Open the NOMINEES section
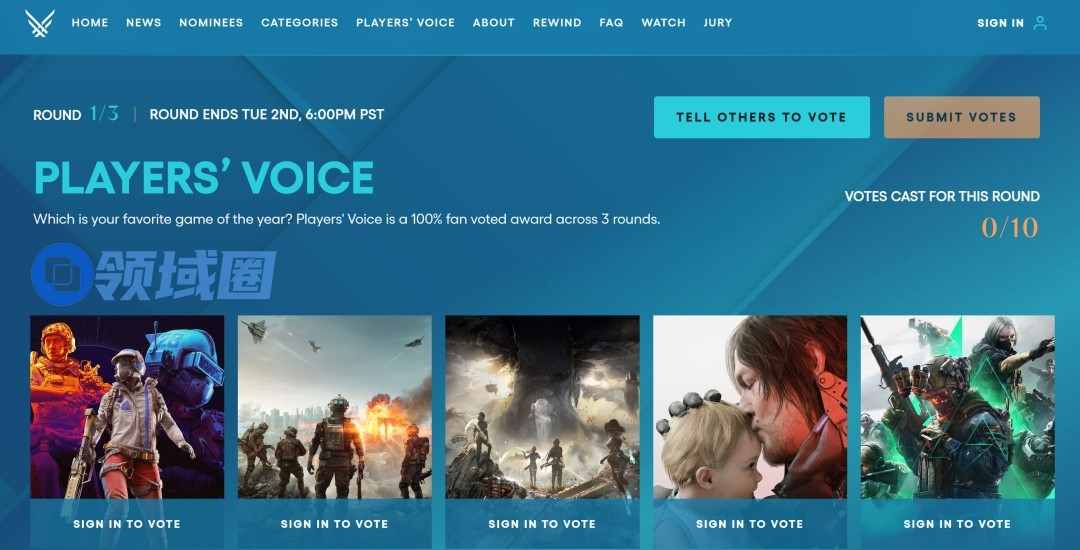This screenshot has width=1080, height=550. [211, 23]
